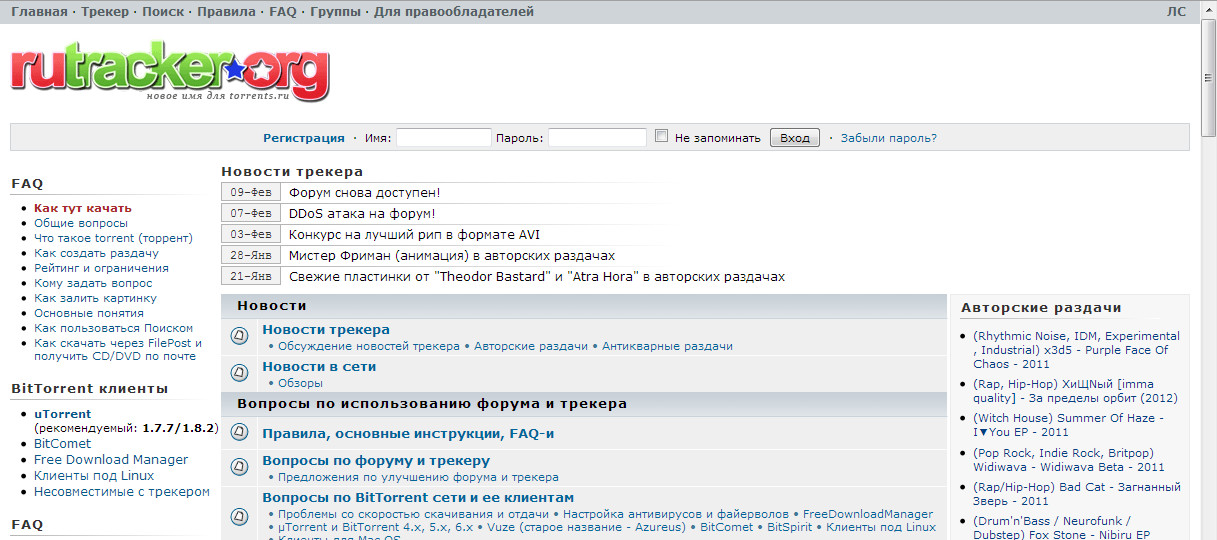
Task: Open Правила in top navigation
Action: pyautogui.click(x=226, y=12)
